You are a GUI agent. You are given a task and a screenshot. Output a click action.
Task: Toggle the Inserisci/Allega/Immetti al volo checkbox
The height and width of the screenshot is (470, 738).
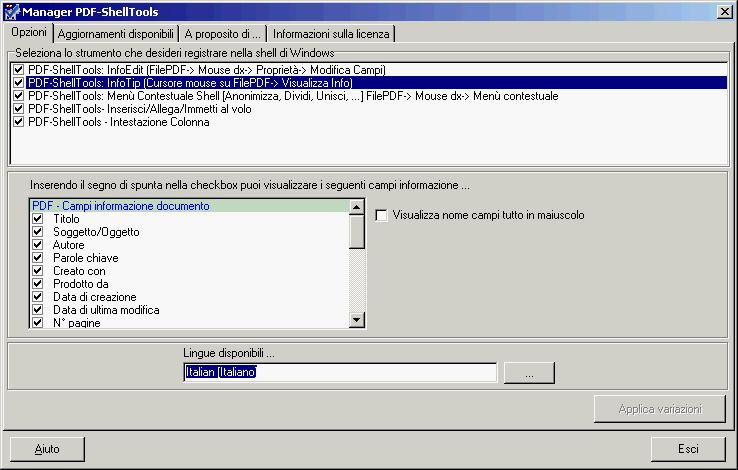(18, 109)
